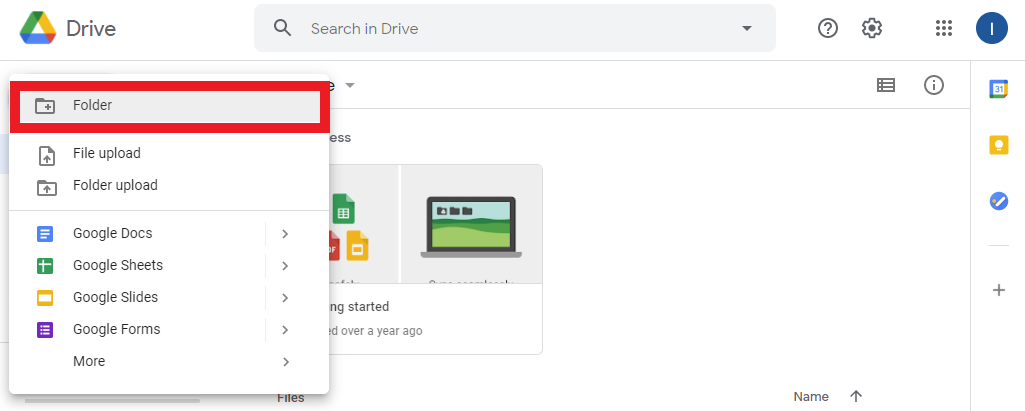
Task: Switch to list layout view
Action: 886,85
